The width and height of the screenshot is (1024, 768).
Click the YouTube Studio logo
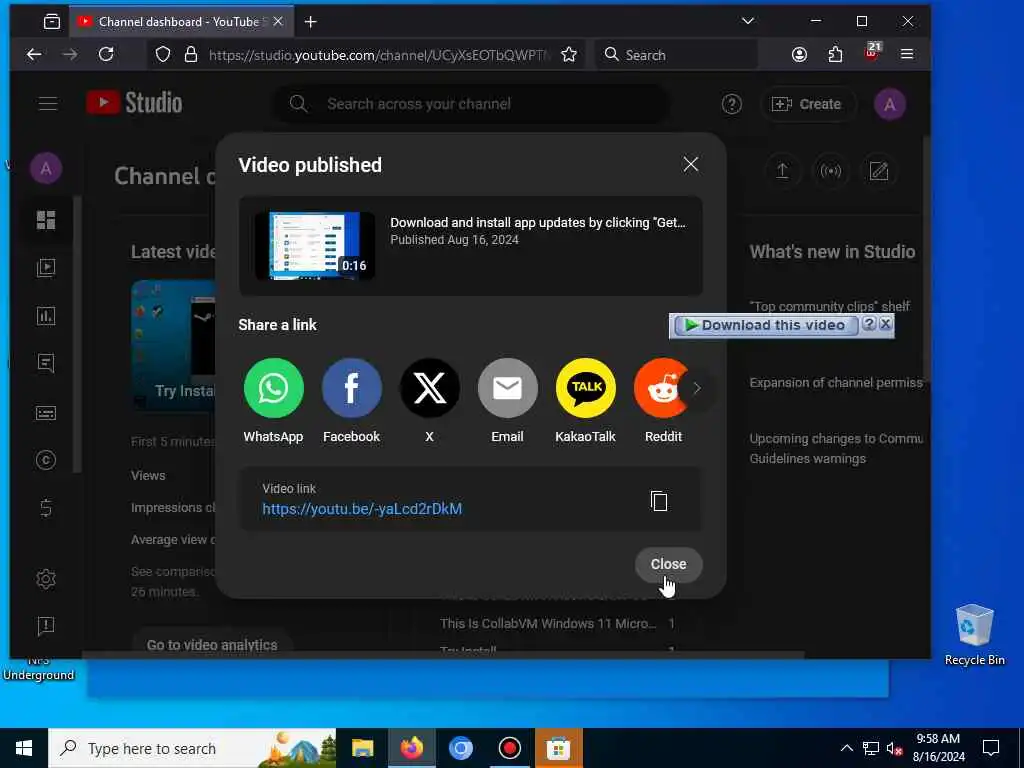pyautogui.click(x=135, y=103)
